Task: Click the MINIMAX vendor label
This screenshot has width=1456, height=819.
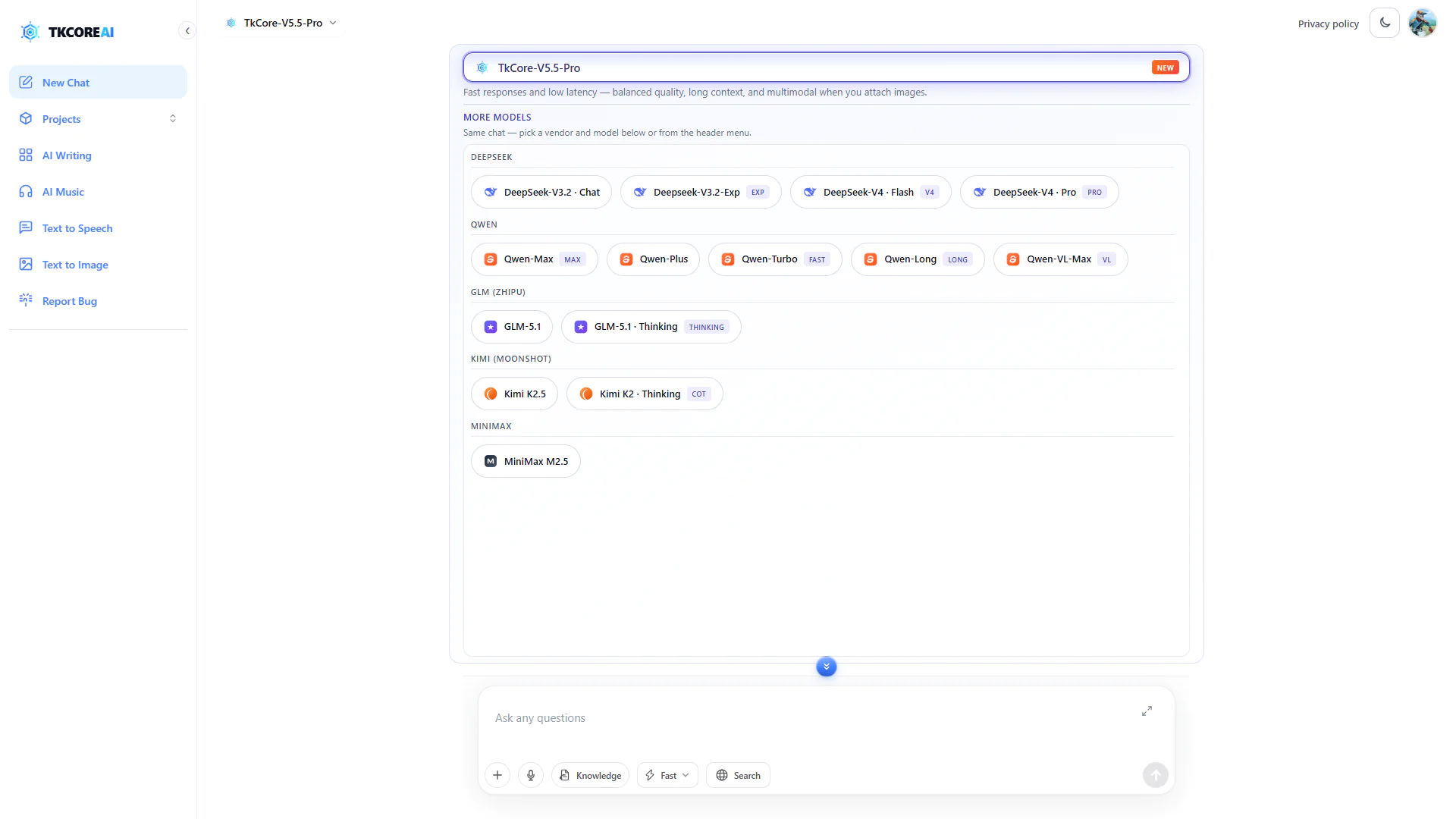Action: click(491, 426)
